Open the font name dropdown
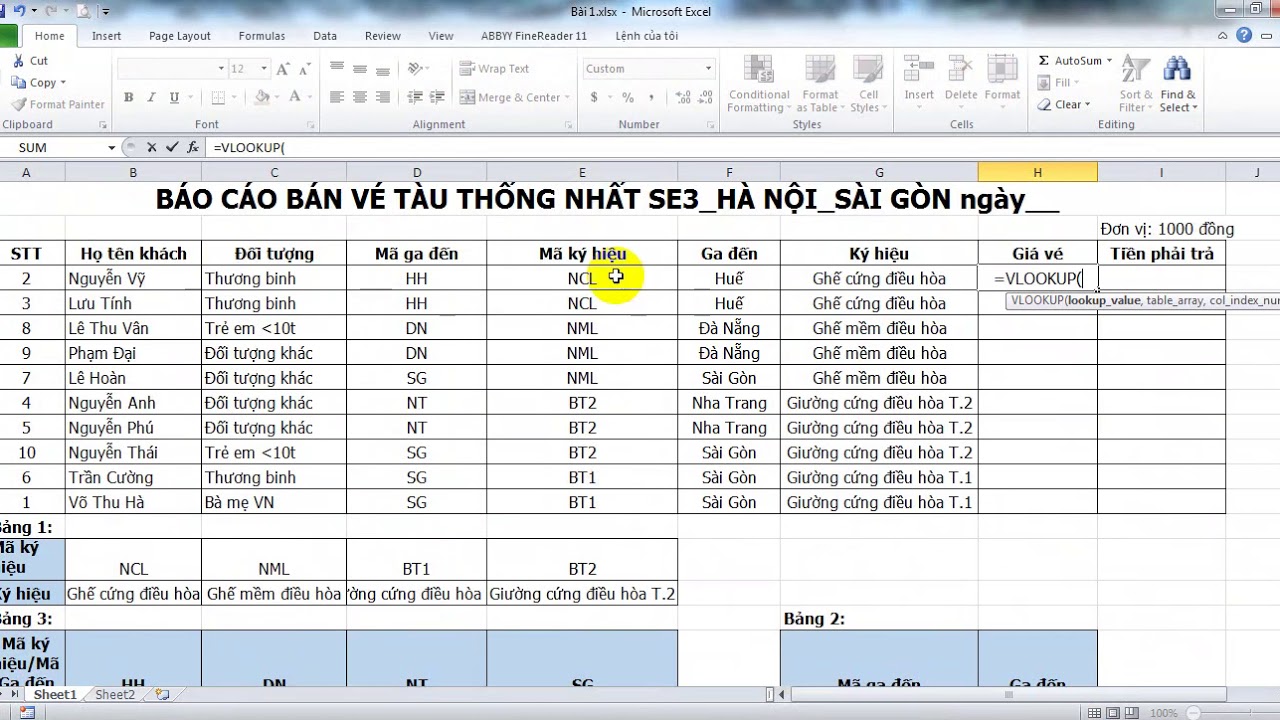This screenshot has width=1280, height=720. (221, 69)
